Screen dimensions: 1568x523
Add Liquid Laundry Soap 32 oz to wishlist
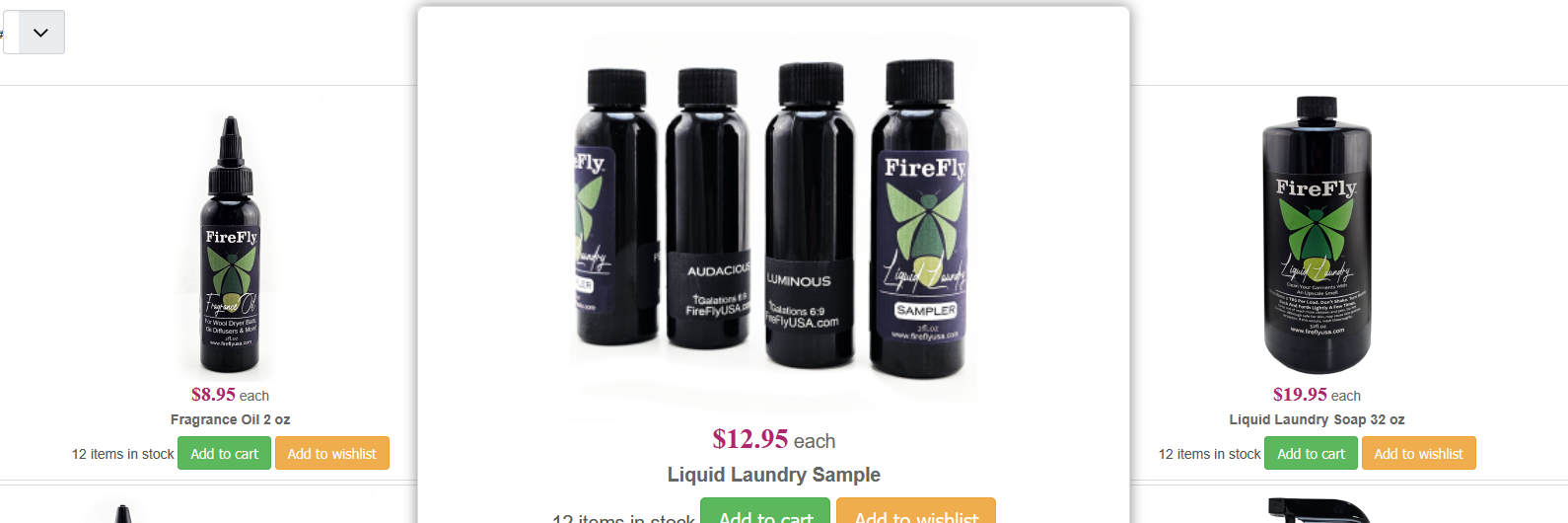point(1419,454)
